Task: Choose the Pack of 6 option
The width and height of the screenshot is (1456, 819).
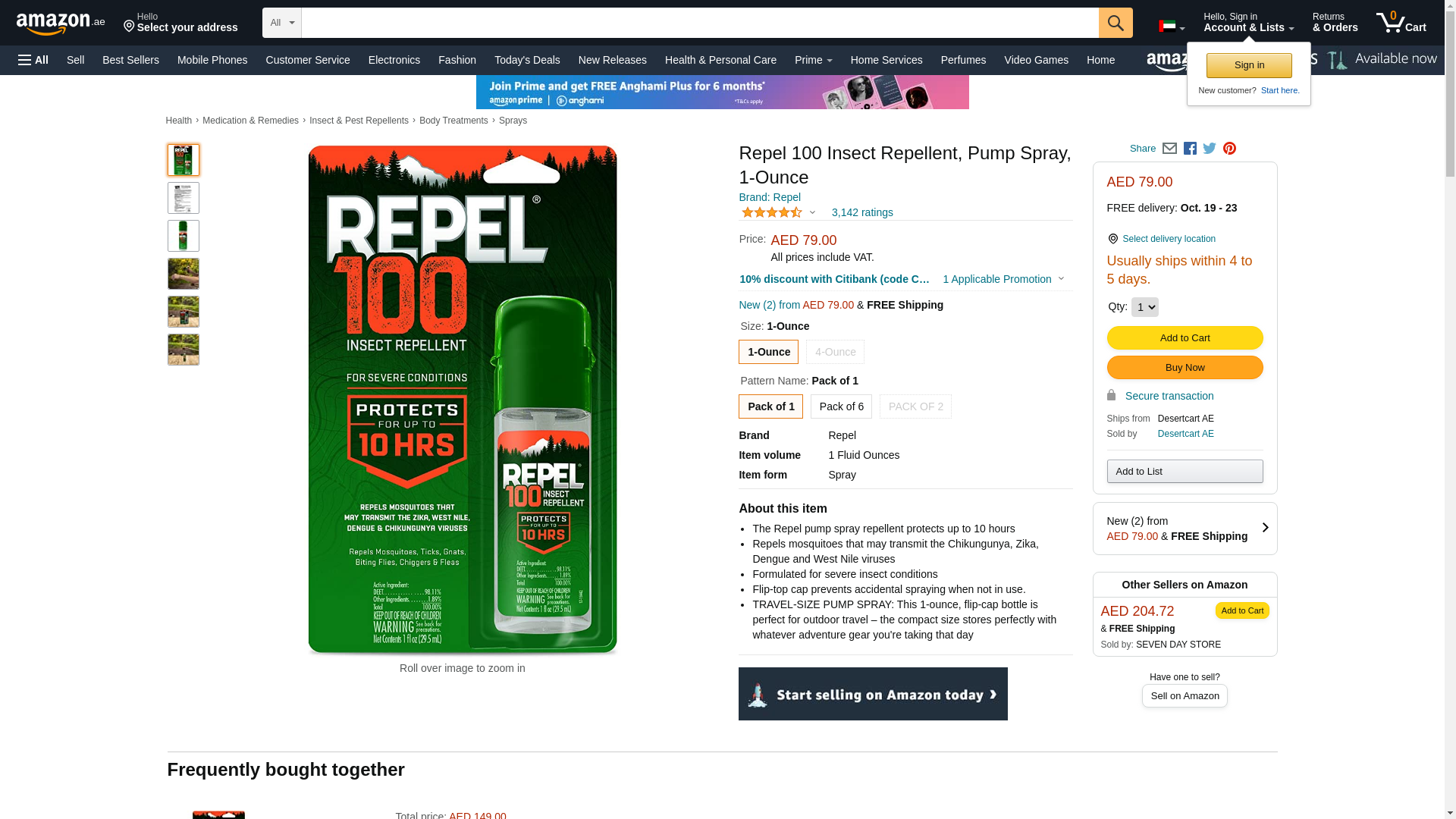Action: (x=841, y=406)
